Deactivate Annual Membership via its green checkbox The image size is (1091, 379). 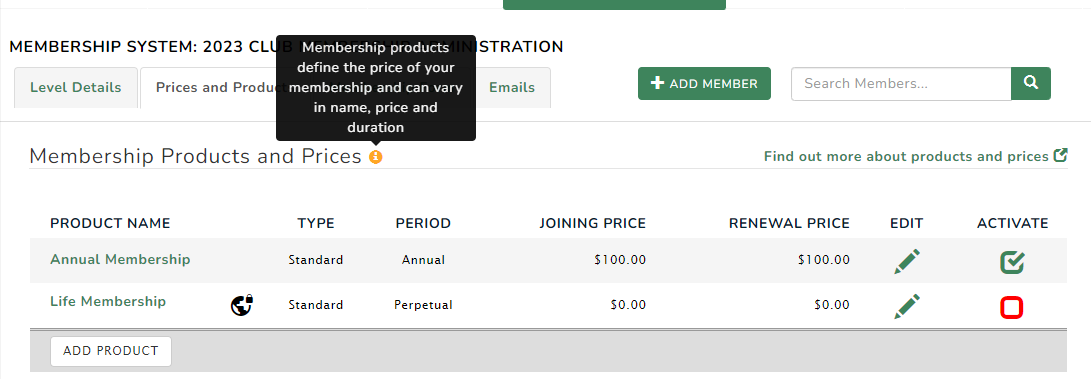coord(1012,262)
